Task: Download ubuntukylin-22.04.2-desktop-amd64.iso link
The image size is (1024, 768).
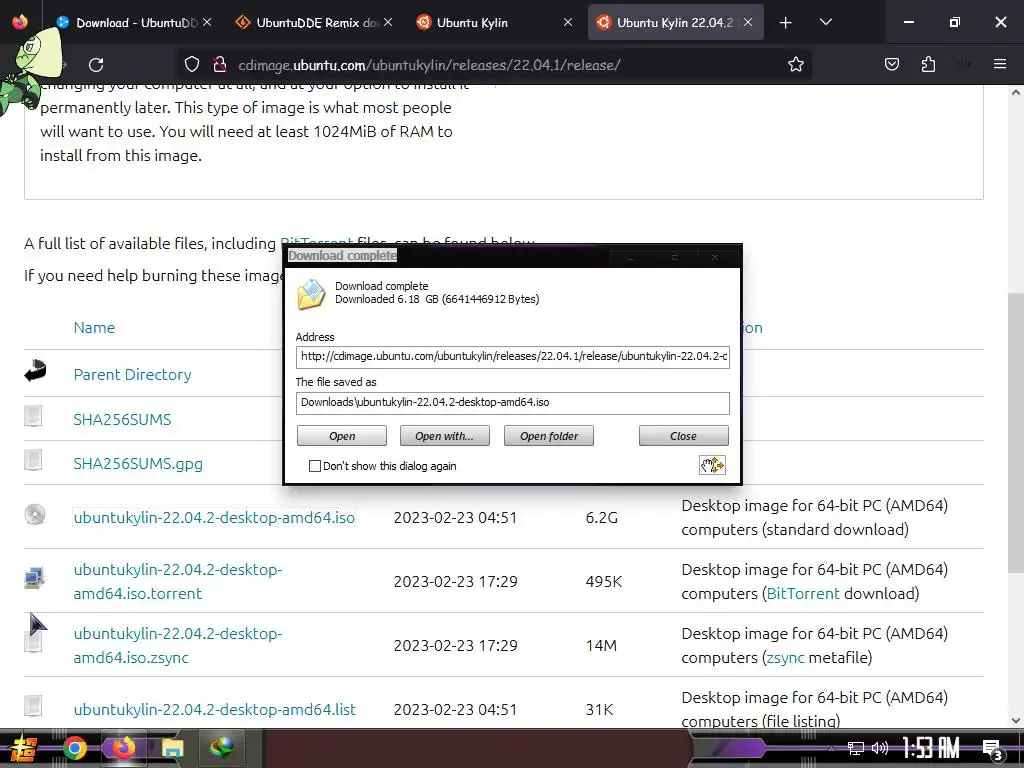Action: tap(214, 517)
